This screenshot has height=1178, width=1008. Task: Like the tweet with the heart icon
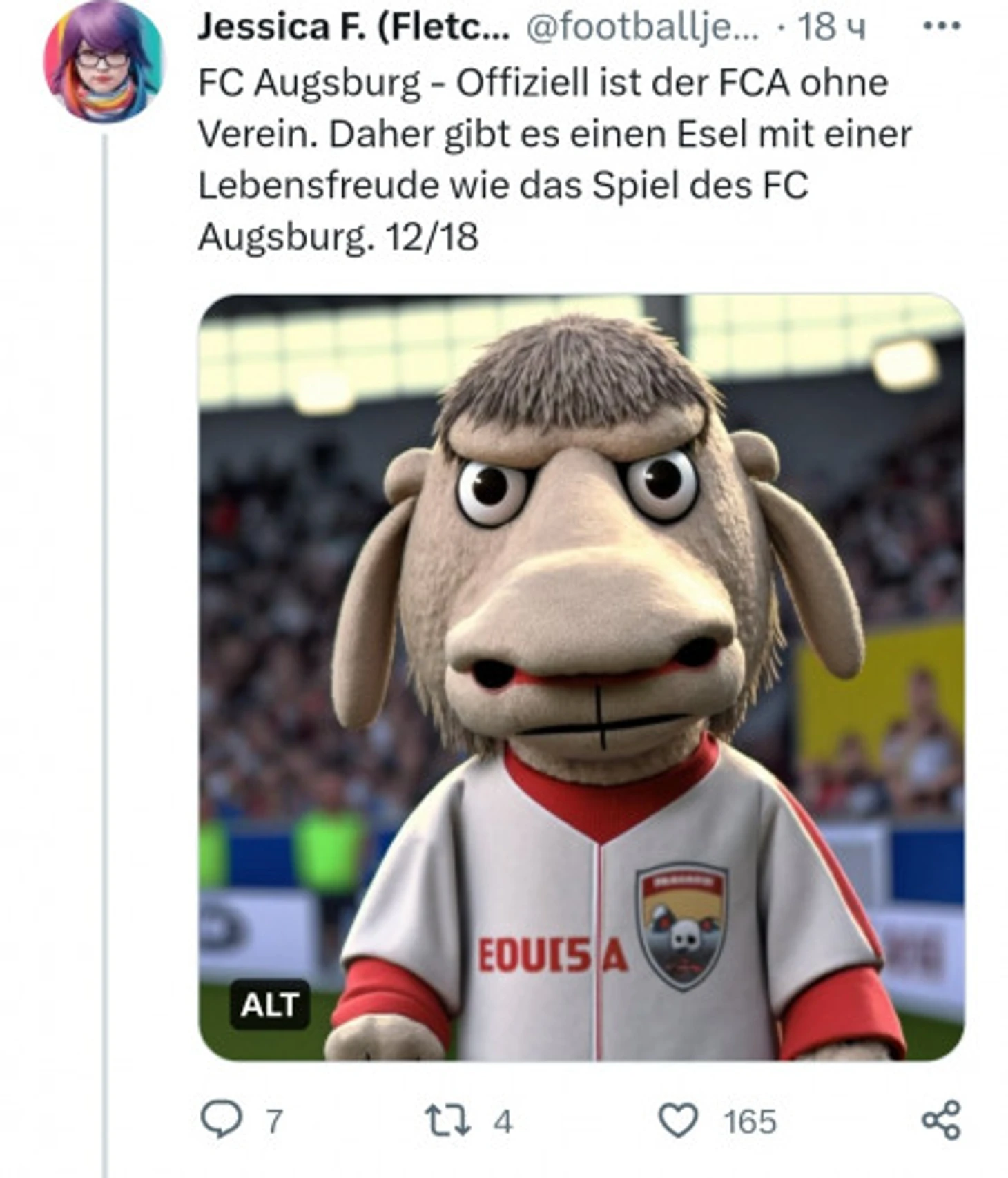click(x=678, y=1119)
